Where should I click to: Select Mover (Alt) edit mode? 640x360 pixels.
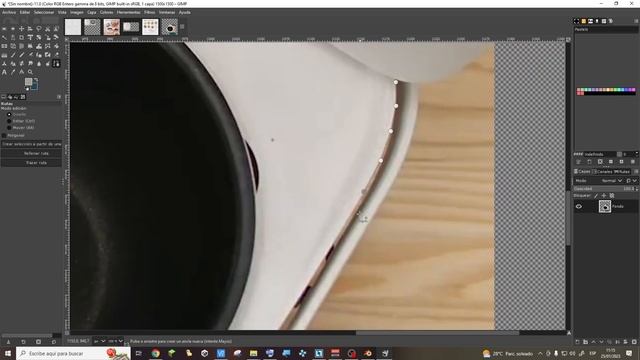pyautogui.click(x=9, y=127)
